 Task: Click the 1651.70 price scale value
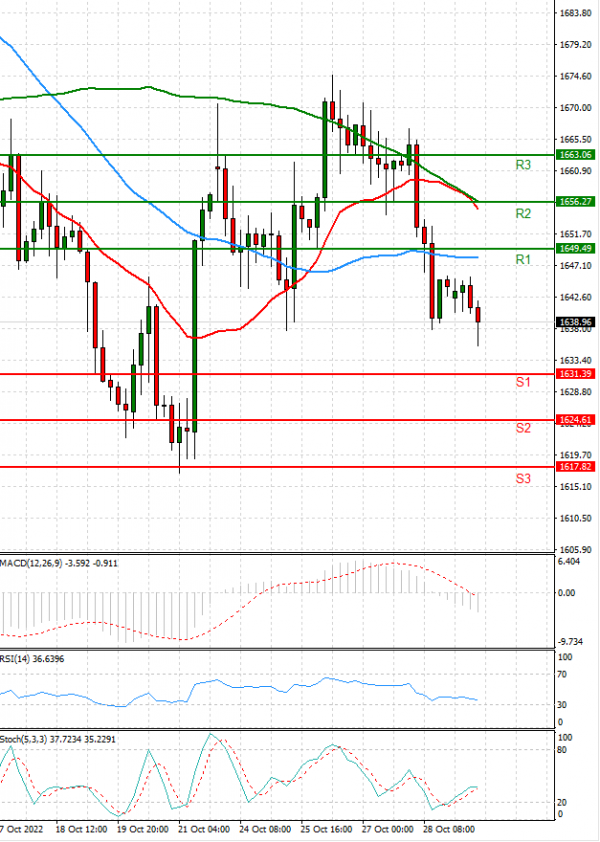pyautogui.click(x=576, y=234)
